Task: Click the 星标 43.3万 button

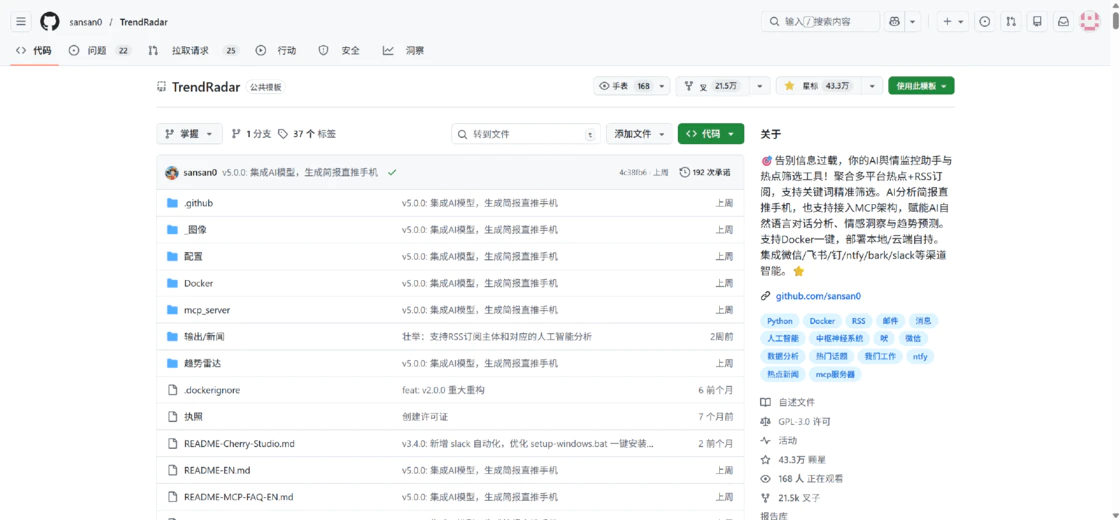Action: [x=819, y=86]
